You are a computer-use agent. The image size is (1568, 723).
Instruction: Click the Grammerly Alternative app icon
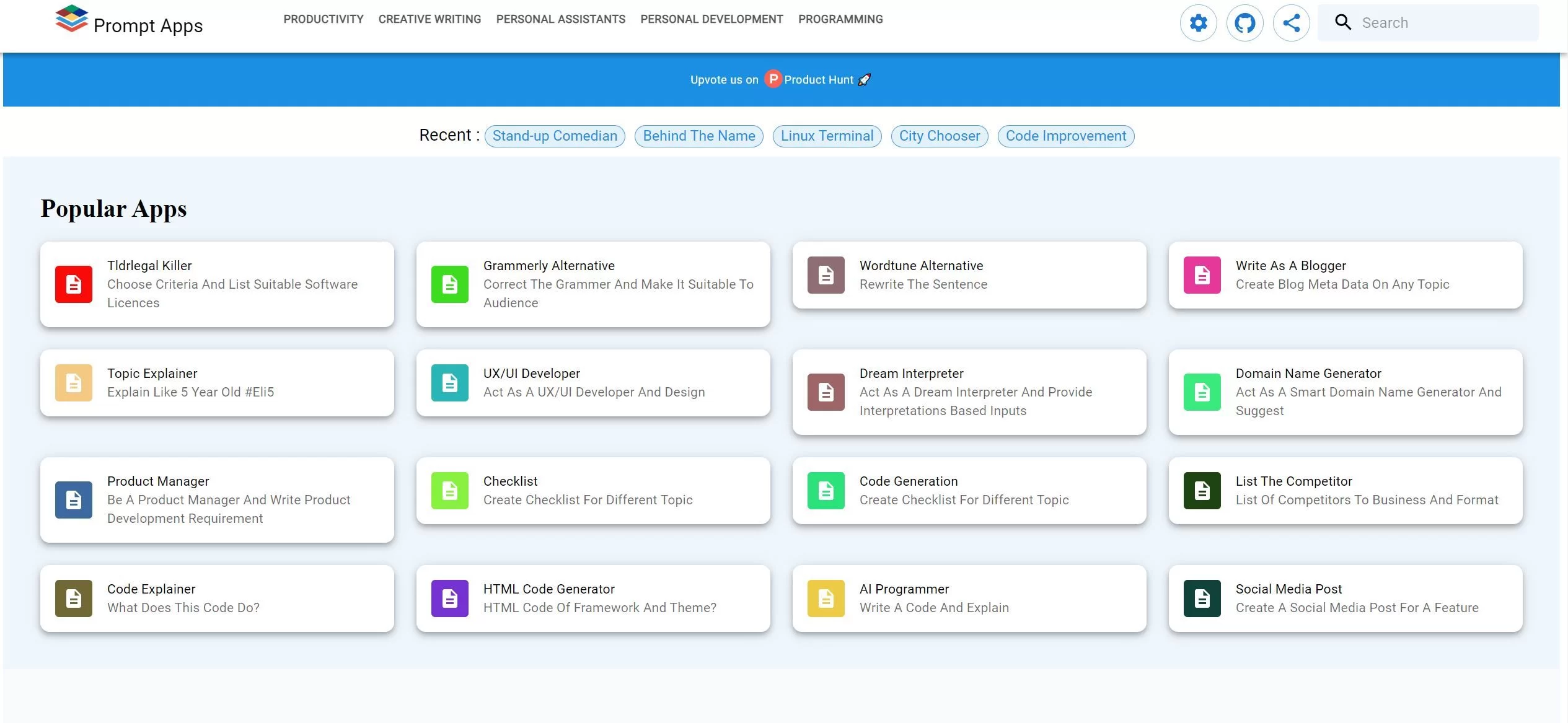[450, 284]
